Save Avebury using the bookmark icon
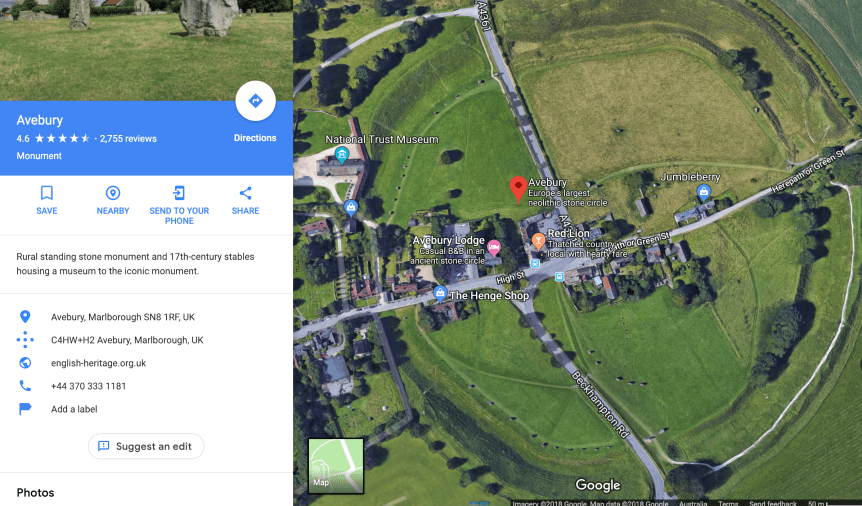This screenshot has width=862, height=506. coord(47,200)
